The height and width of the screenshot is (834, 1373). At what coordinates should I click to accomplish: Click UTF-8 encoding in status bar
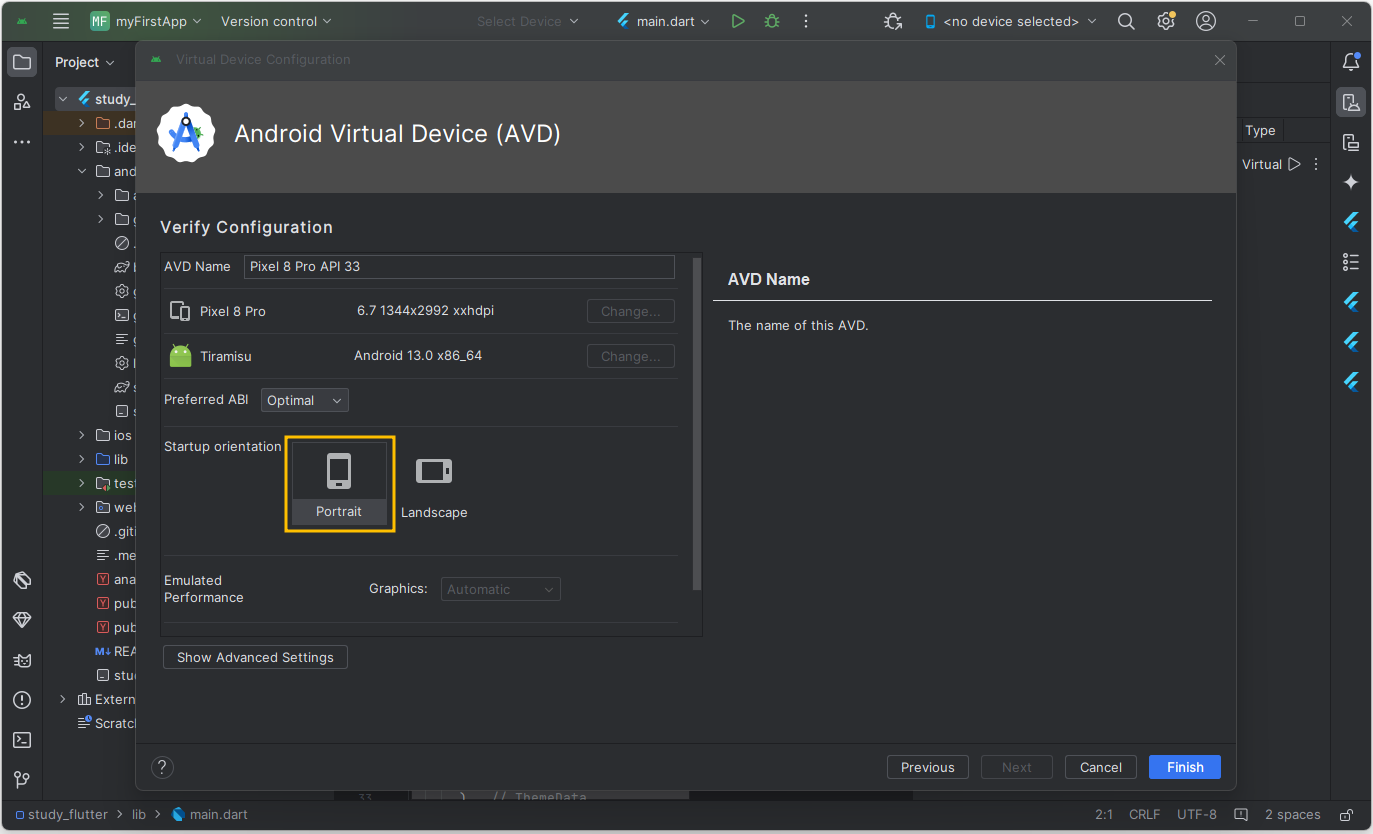click(x=1197, y=814)
